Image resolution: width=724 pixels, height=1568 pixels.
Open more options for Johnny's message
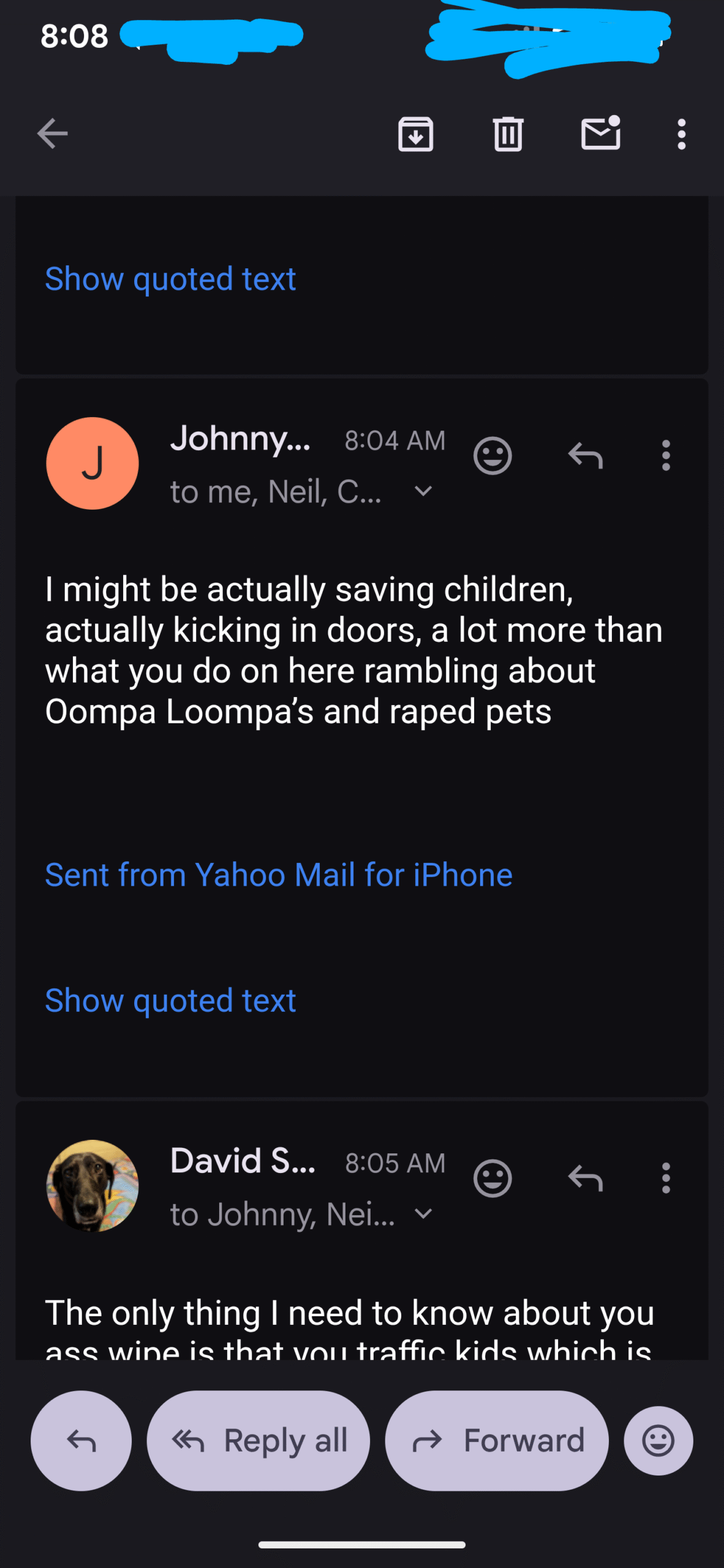666,456
